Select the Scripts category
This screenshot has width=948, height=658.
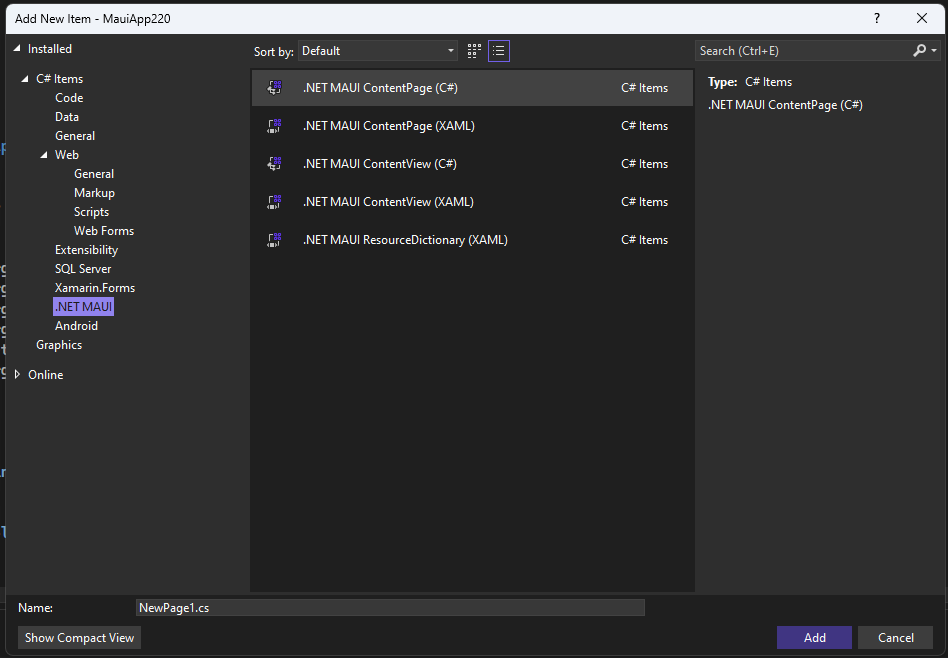click(91, 212)
